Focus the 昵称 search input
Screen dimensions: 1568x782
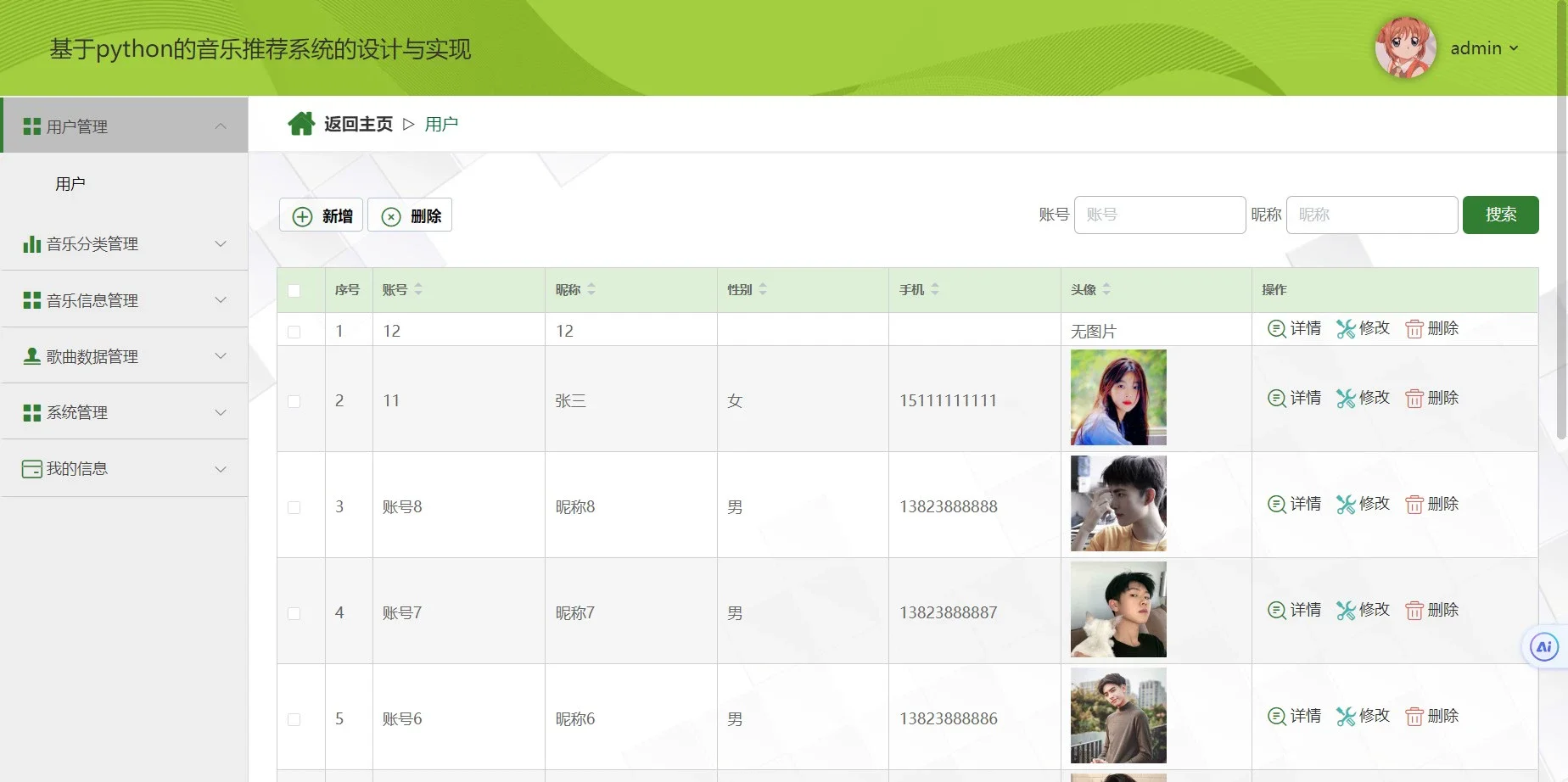point(1372,215)
